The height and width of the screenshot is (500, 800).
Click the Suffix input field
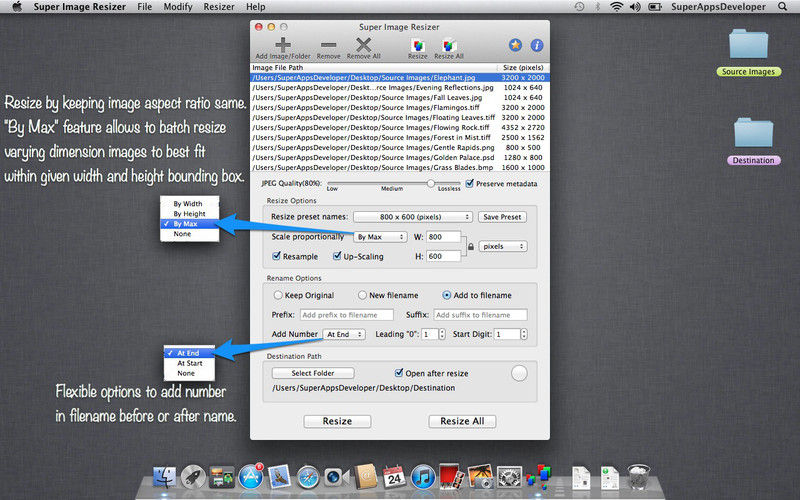481,315
